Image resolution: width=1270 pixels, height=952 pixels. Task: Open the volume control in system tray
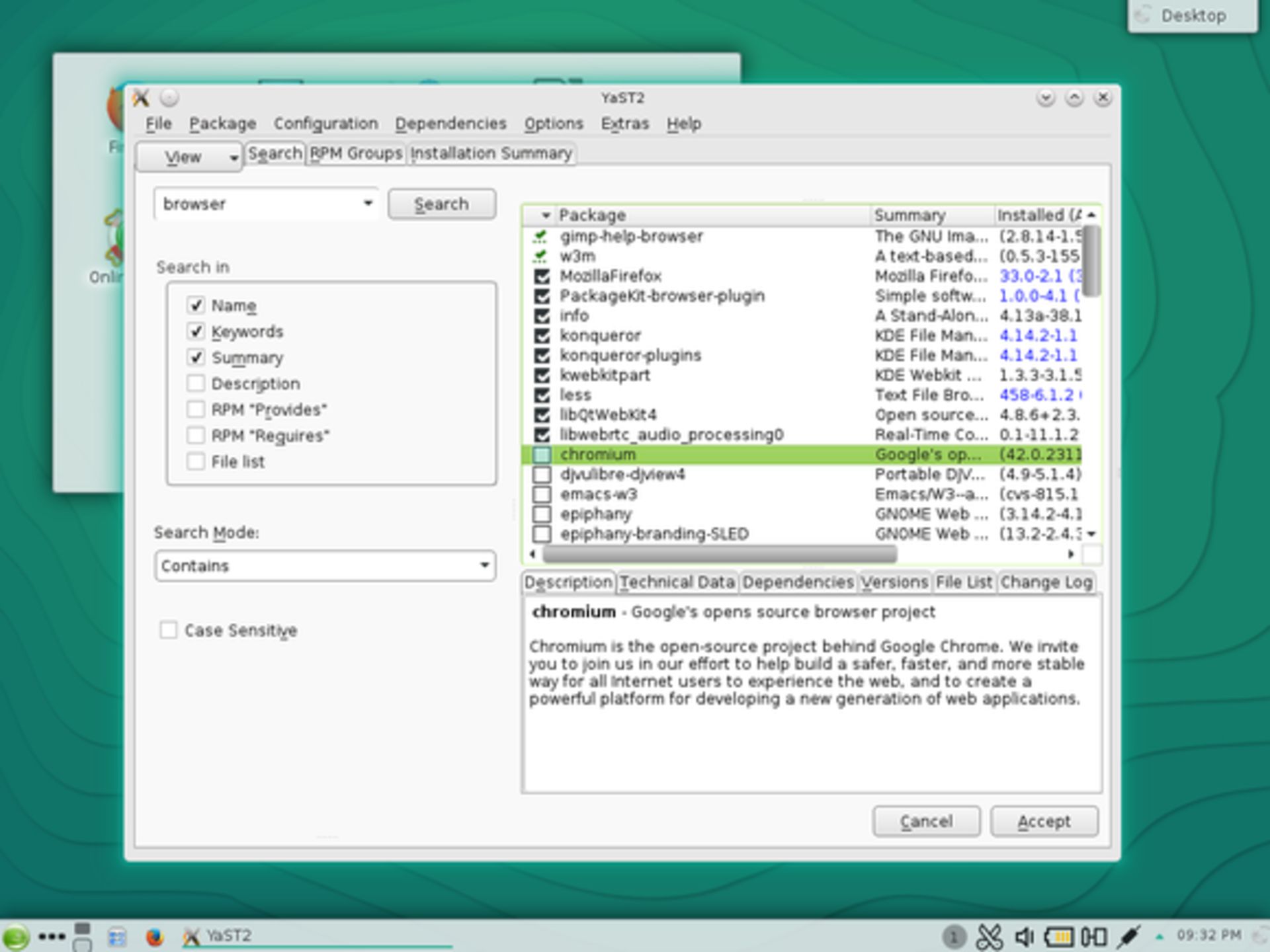point(1024,937)
